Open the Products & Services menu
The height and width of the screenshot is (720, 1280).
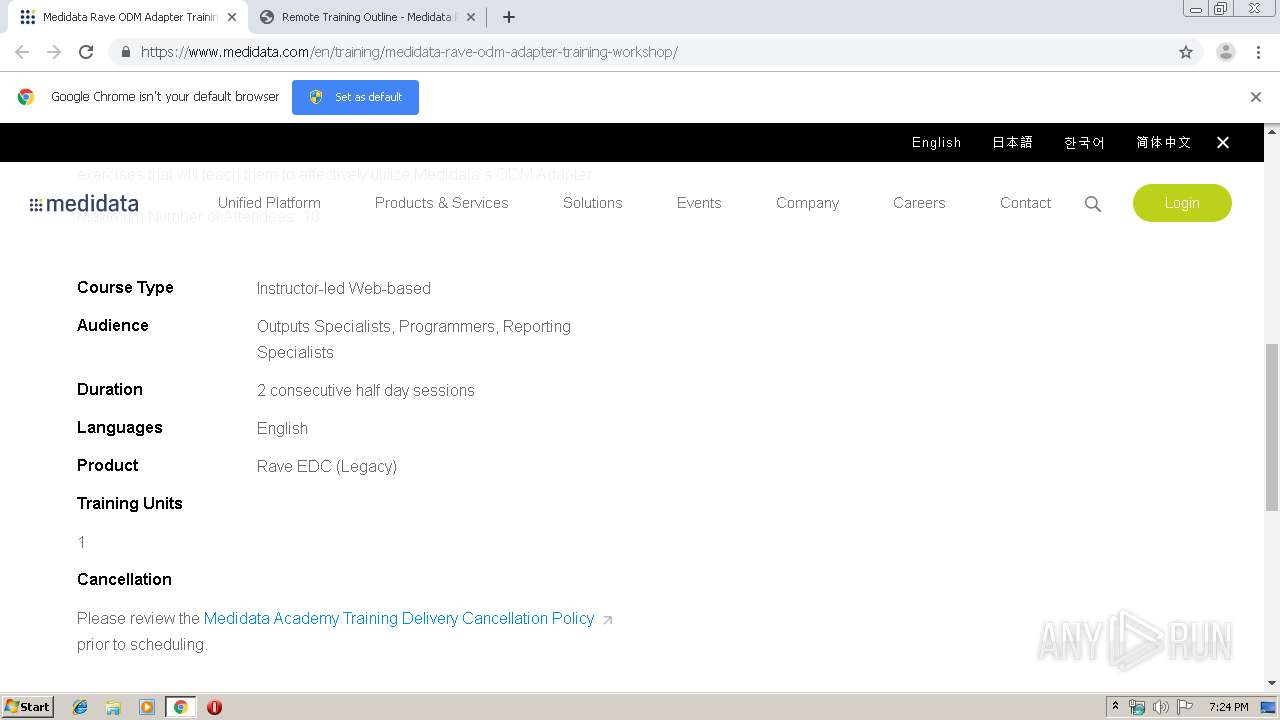pyautogui.click(x=442, y=203)
